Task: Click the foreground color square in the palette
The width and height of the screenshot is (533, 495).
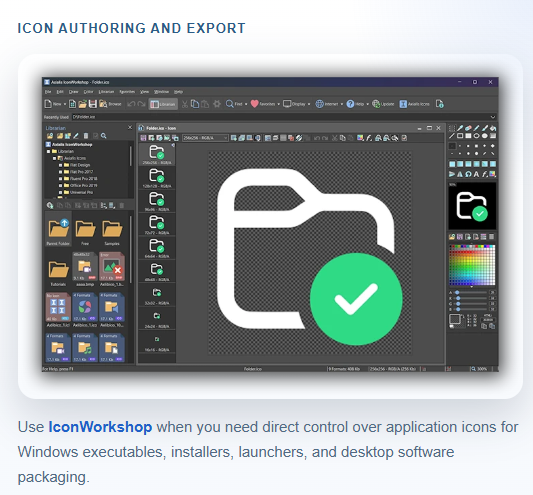Action: pyautogui.click(x=454, y=319)
